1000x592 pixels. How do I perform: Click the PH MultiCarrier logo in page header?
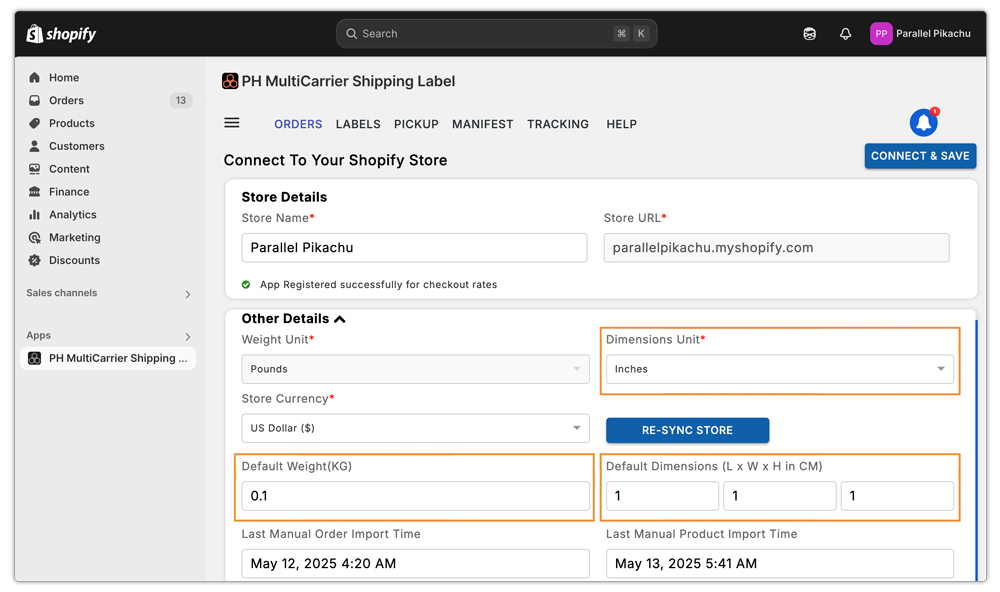coord(230,81)
